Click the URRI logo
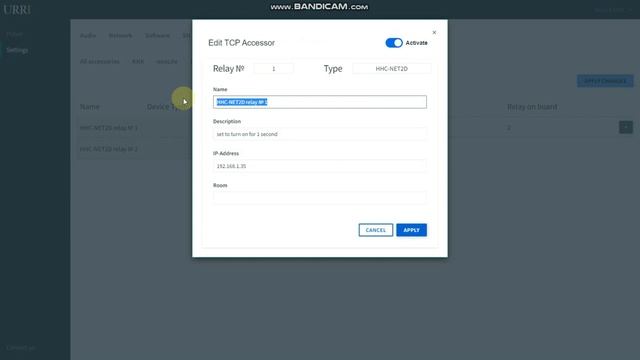 click(17, 10)
